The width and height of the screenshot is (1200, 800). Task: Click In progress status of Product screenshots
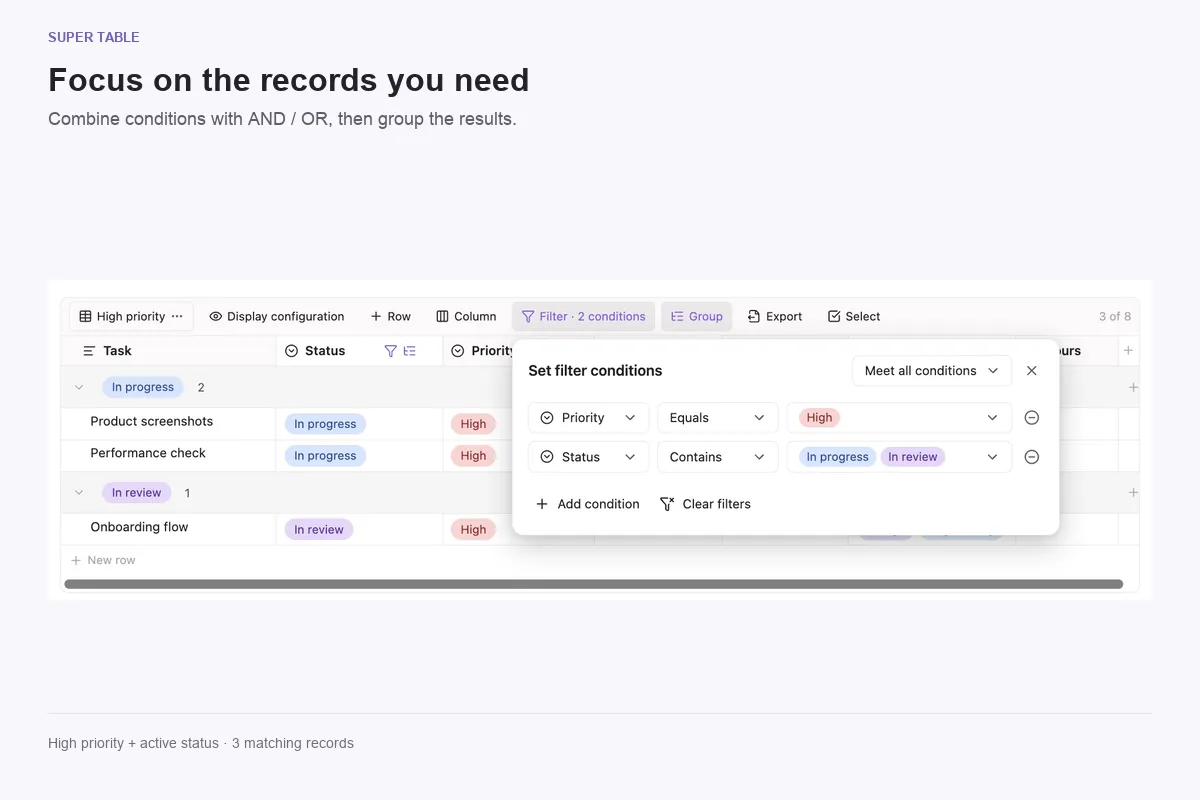click(325, 424)
